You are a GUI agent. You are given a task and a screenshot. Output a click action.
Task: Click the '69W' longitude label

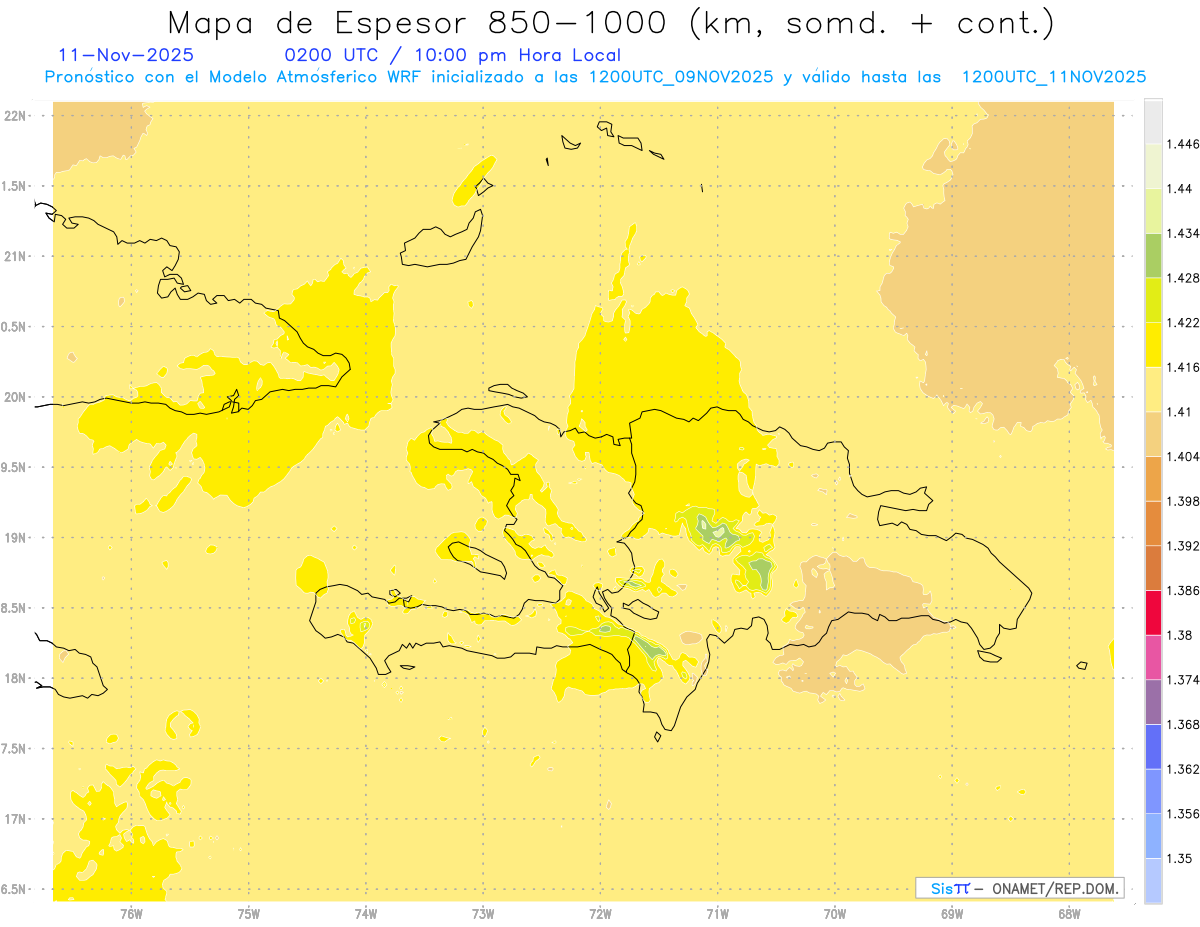952,913
